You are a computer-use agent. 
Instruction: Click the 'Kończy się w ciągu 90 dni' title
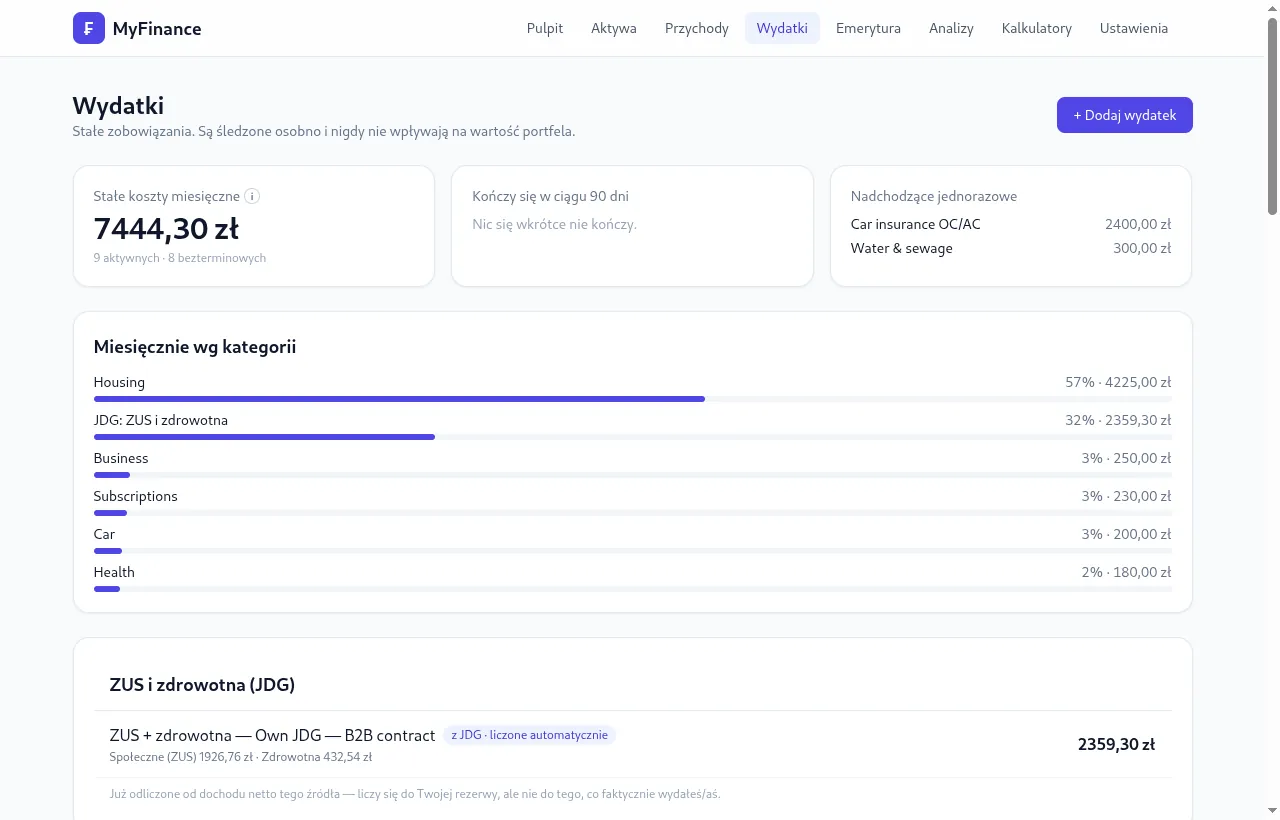[x=550, y=196]
